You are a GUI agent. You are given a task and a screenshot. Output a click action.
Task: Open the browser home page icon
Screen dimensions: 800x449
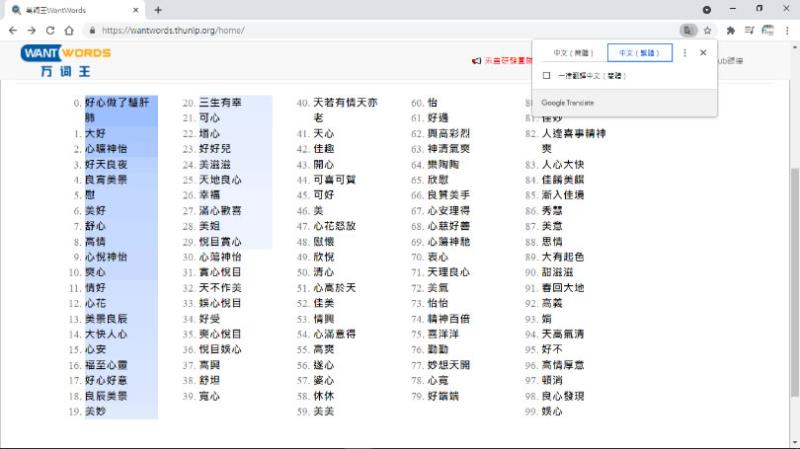(69, 31)
